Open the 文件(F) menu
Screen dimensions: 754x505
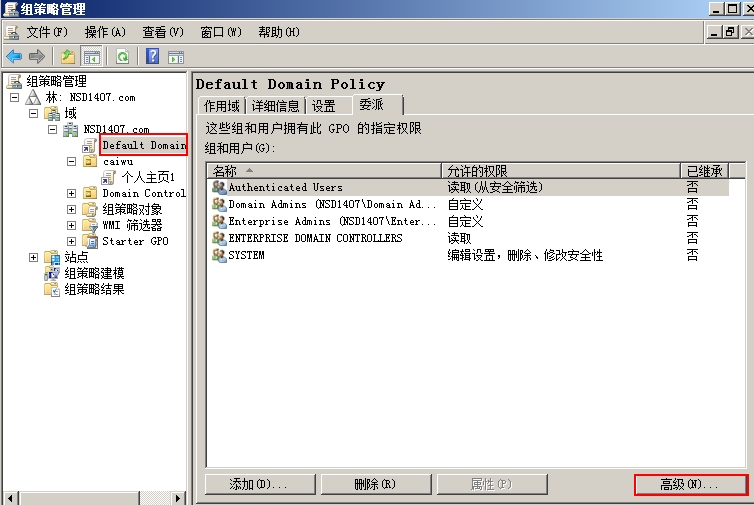point(47,32)
